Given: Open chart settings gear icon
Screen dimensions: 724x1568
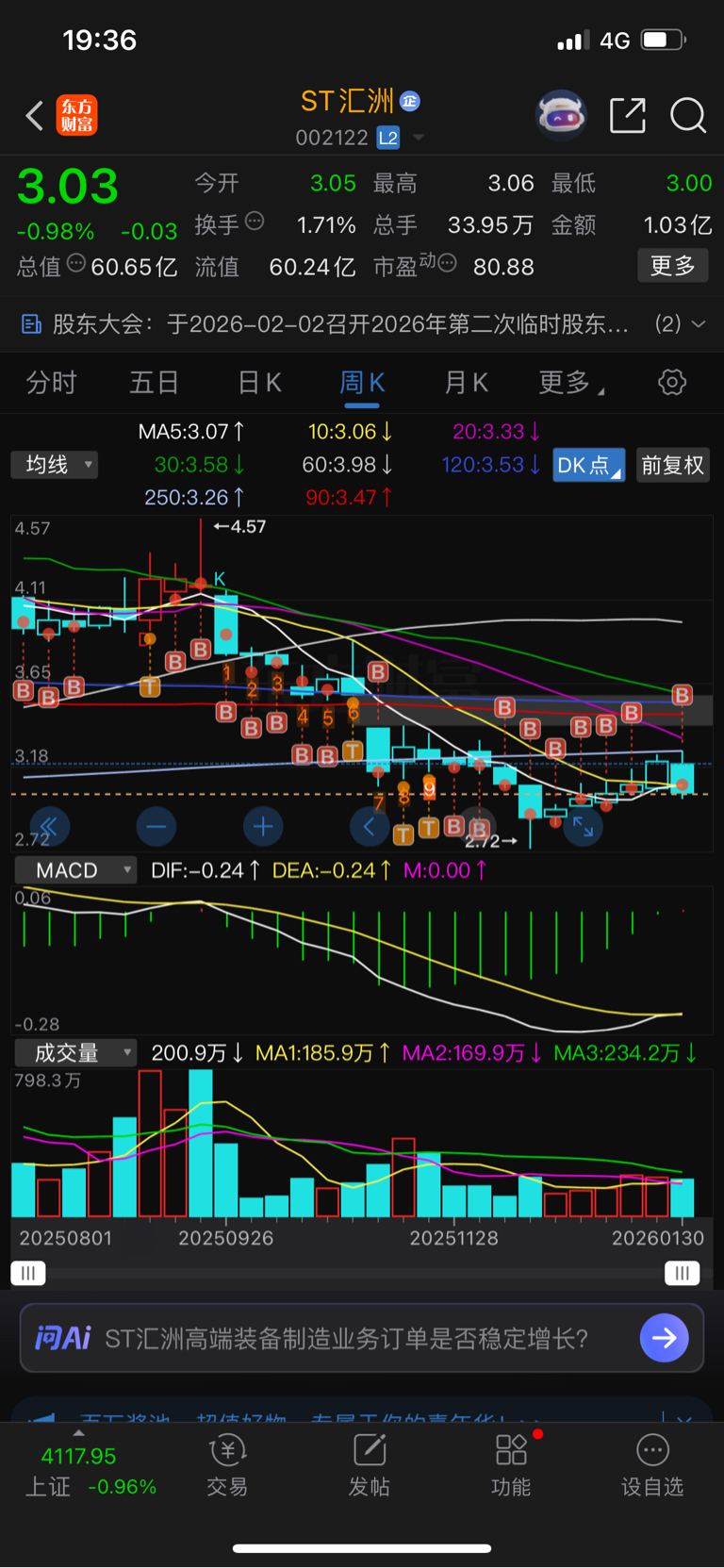Looking at the screenshot, I should (x=672, y=382).
